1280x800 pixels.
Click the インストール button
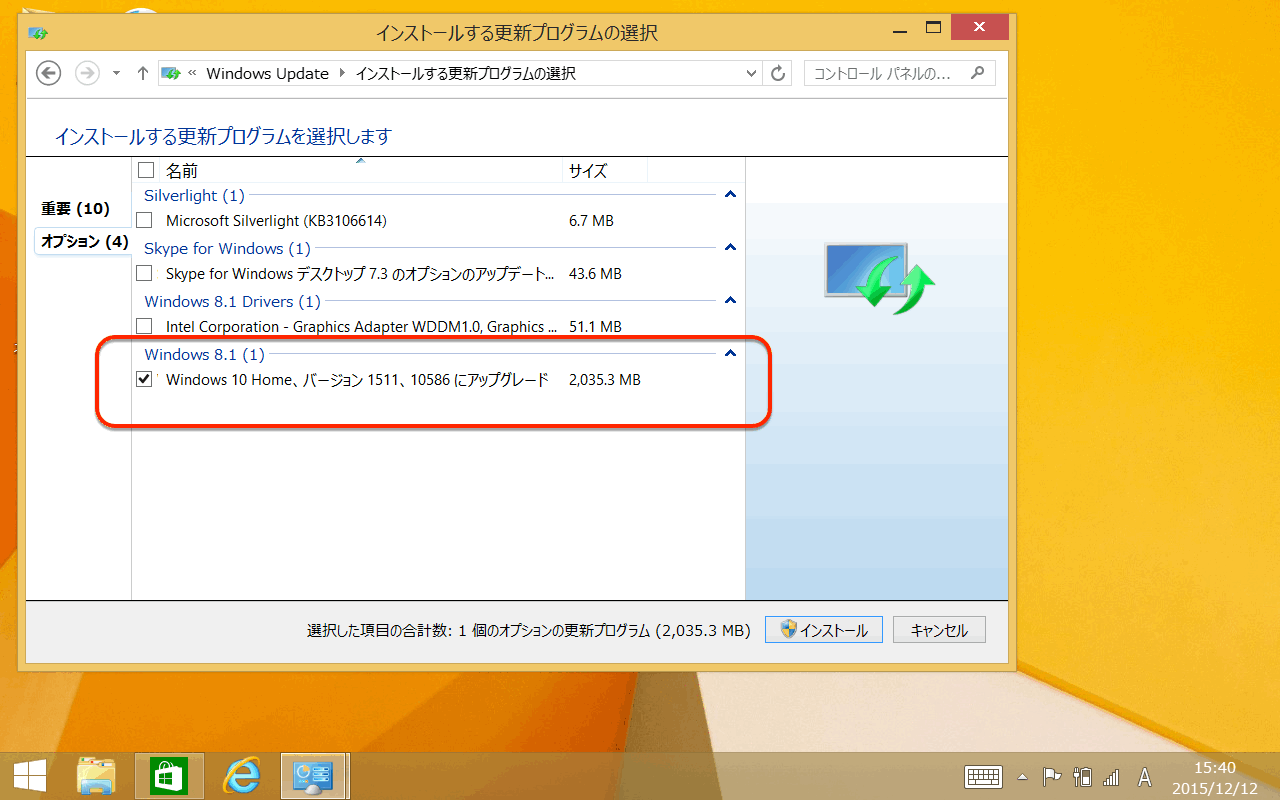click(823, 630)
